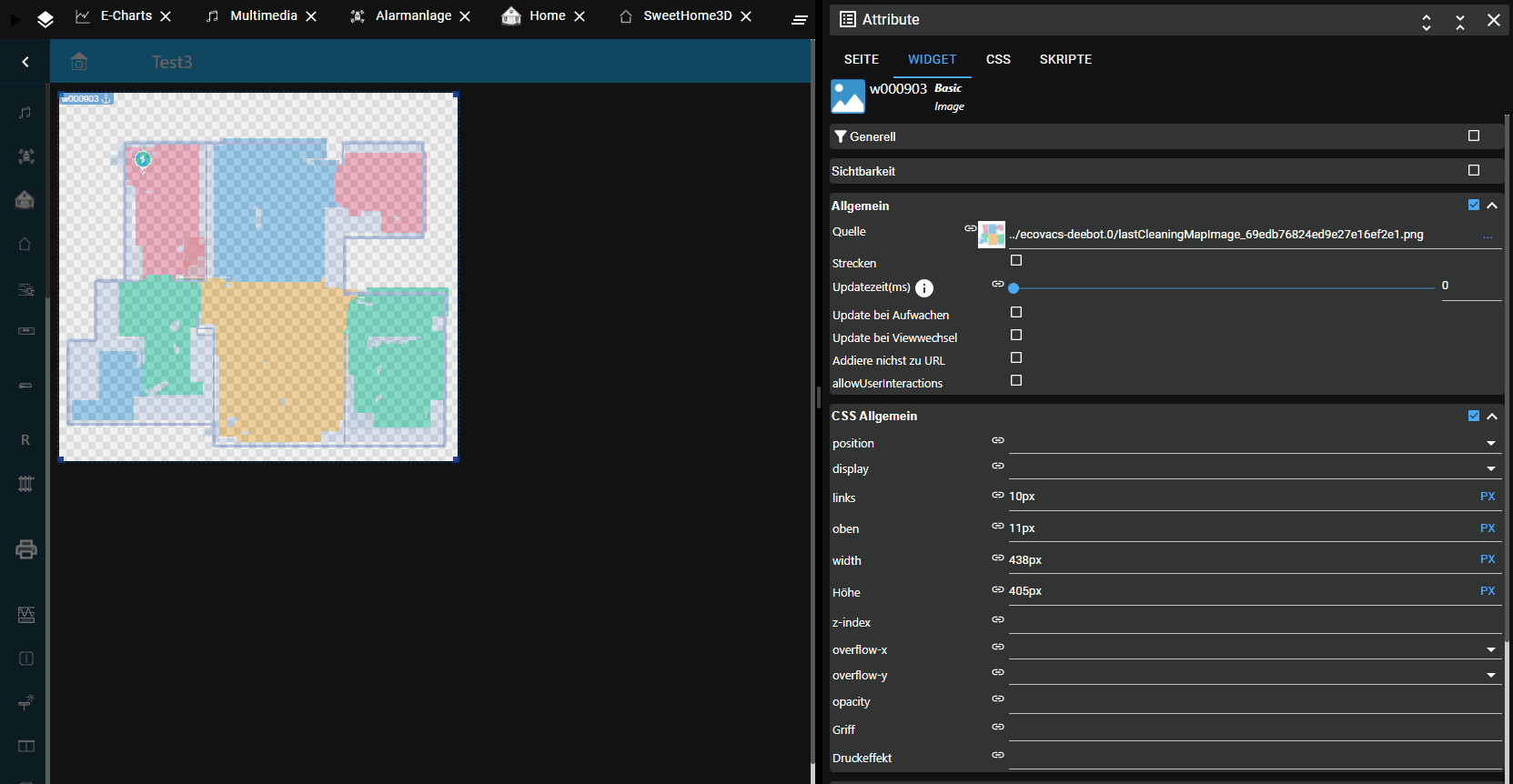Click the music note icon in the left sidebar

coord(25,113)
